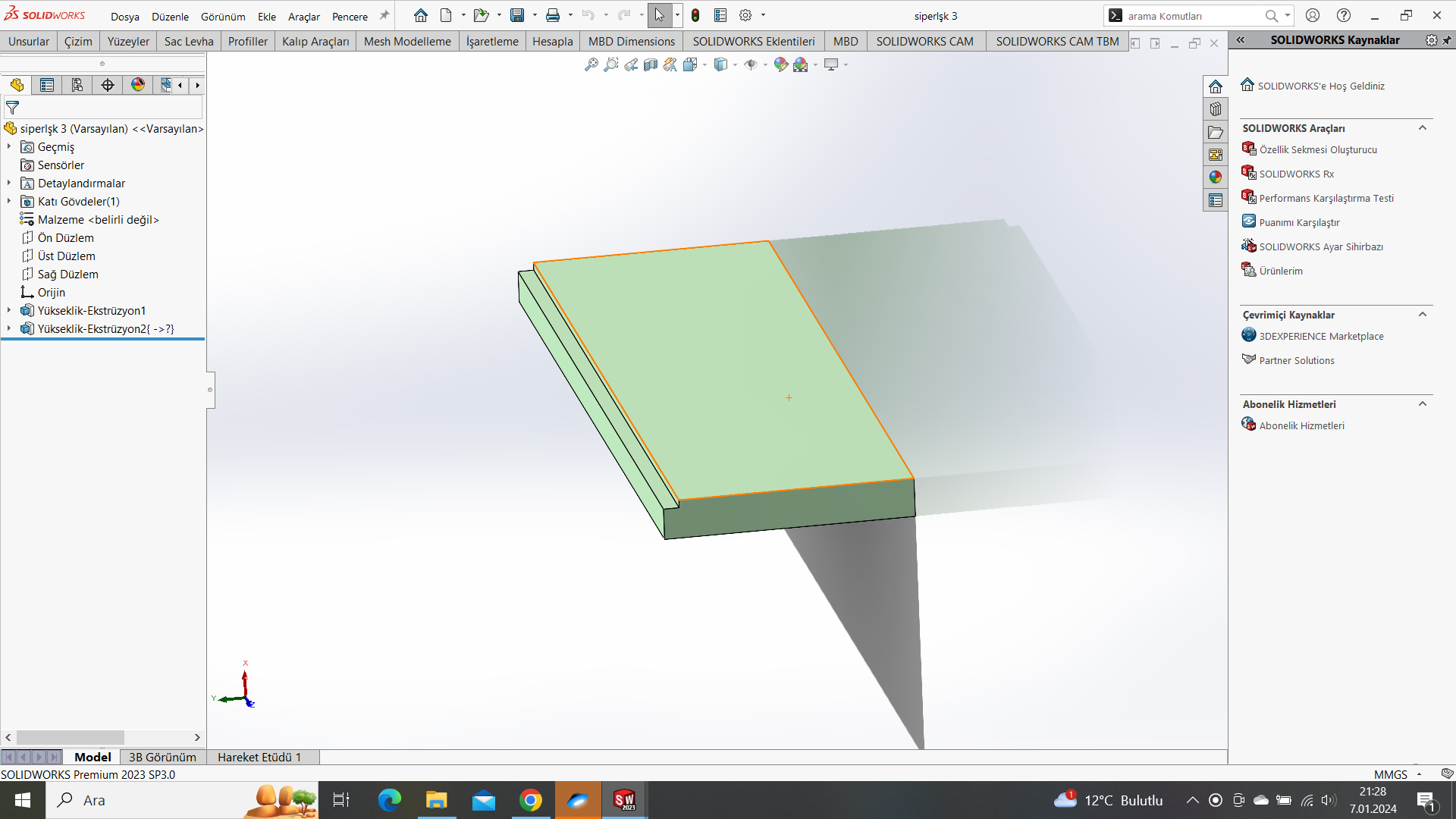Pin the menu bar with pushpin

coord(384,15)
